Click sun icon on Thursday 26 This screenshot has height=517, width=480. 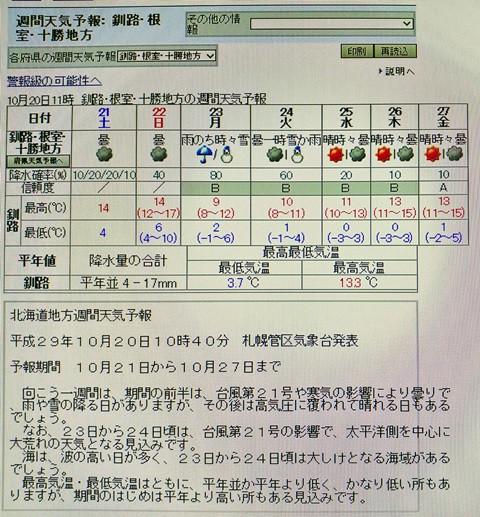pyautogui.click(x=383, y=155)
